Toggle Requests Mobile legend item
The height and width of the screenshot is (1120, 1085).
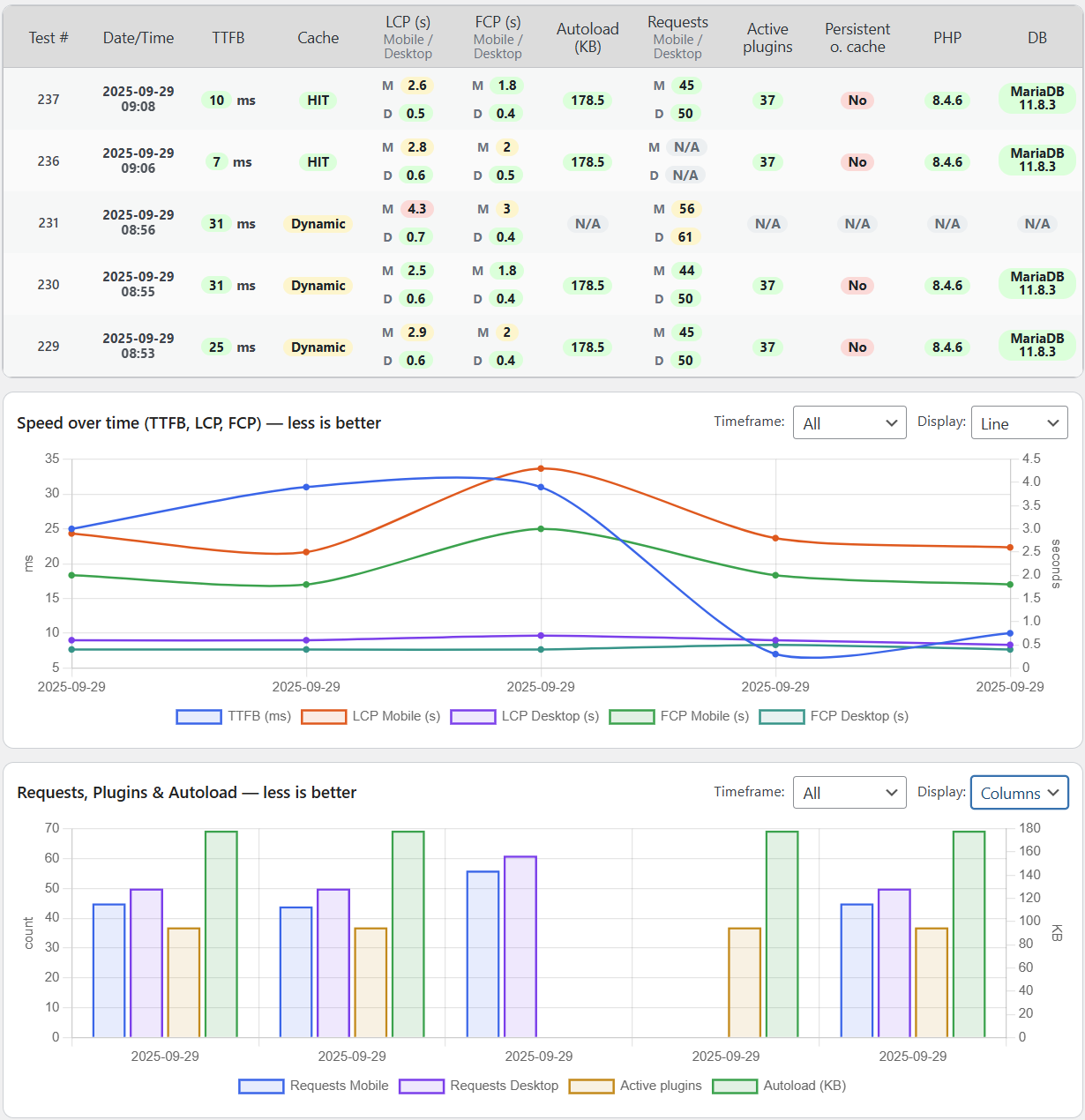point(314,1086)
